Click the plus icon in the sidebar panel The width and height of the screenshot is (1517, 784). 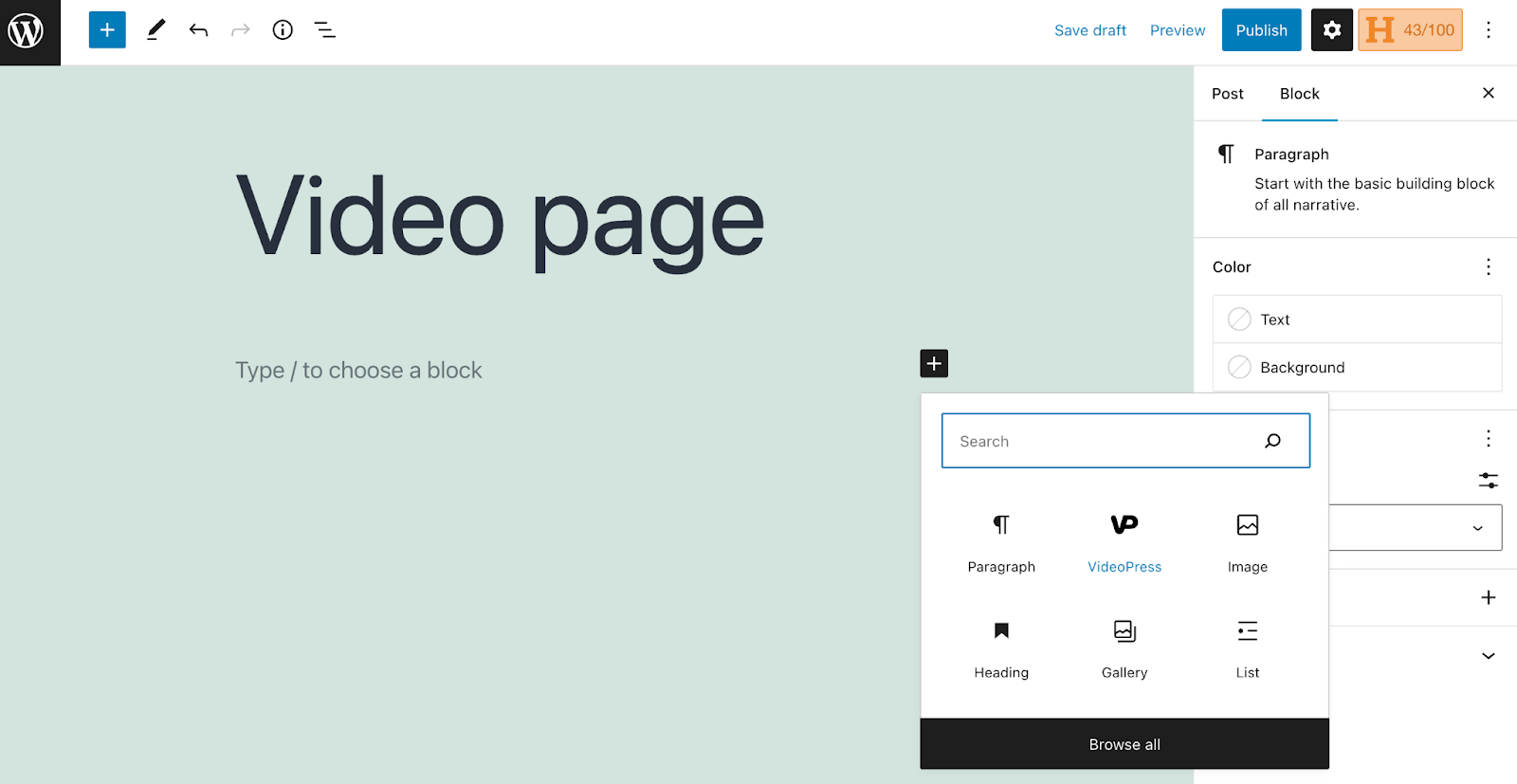[x=1489, y=597]
